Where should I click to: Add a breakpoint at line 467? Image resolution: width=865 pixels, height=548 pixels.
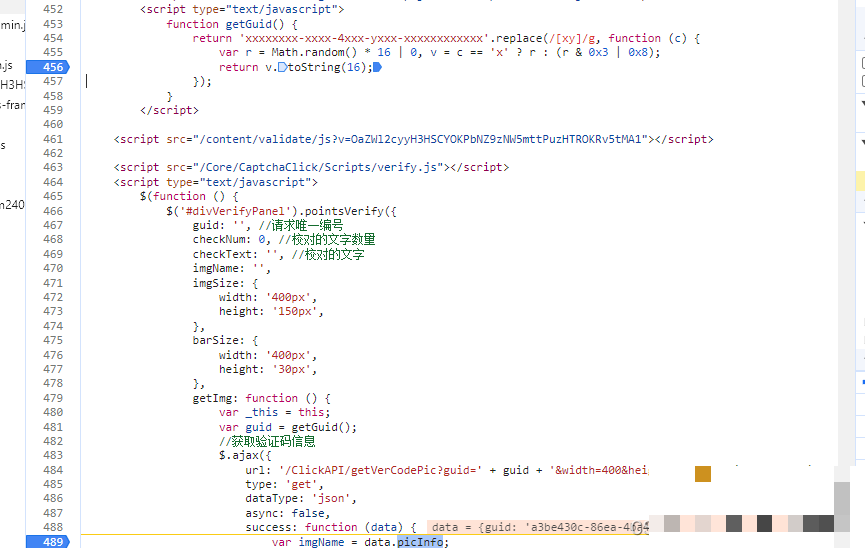53,226
